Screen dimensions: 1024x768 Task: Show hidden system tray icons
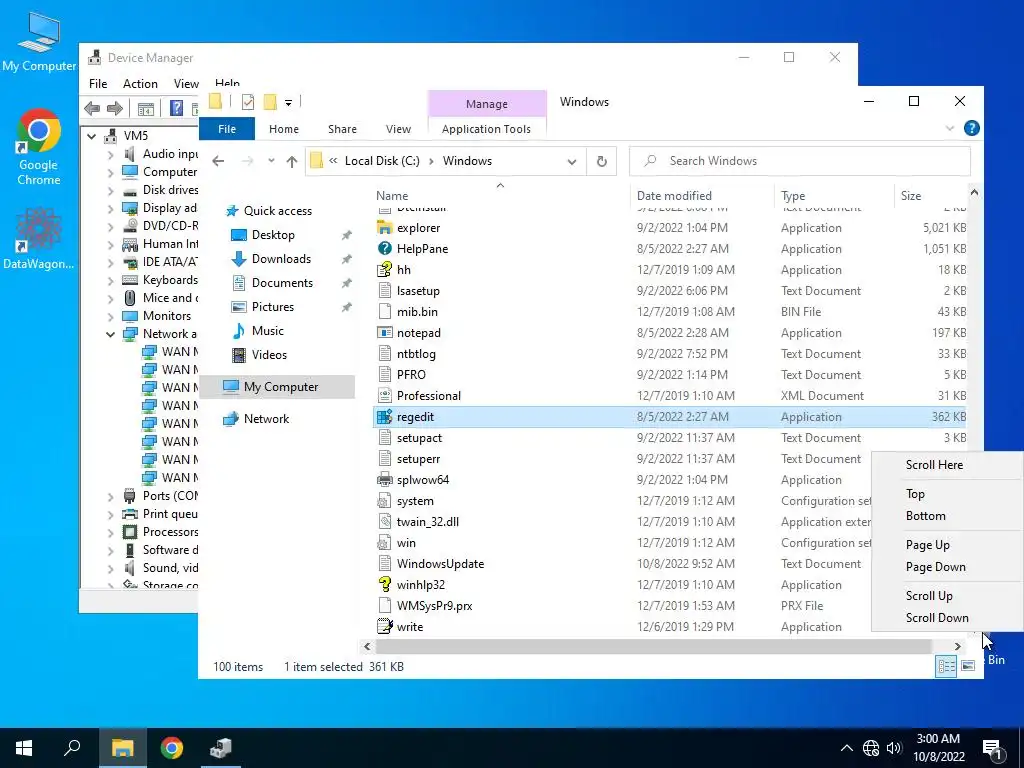coord(846,748)
